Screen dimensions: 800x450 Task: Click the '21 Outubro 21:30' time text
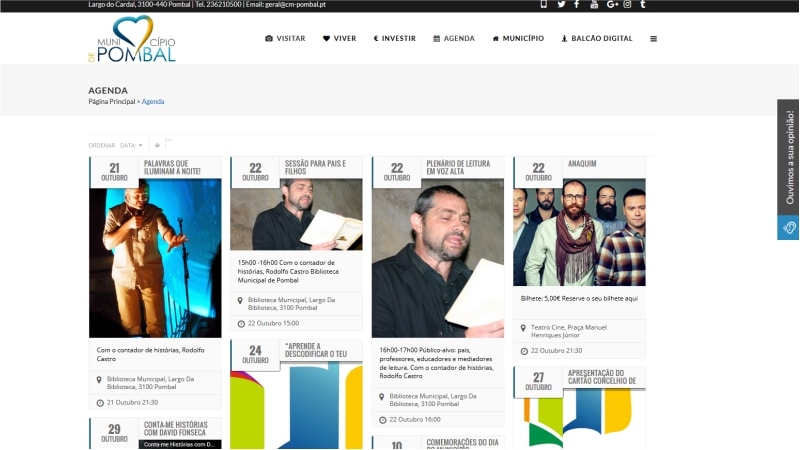click(132, 402)
